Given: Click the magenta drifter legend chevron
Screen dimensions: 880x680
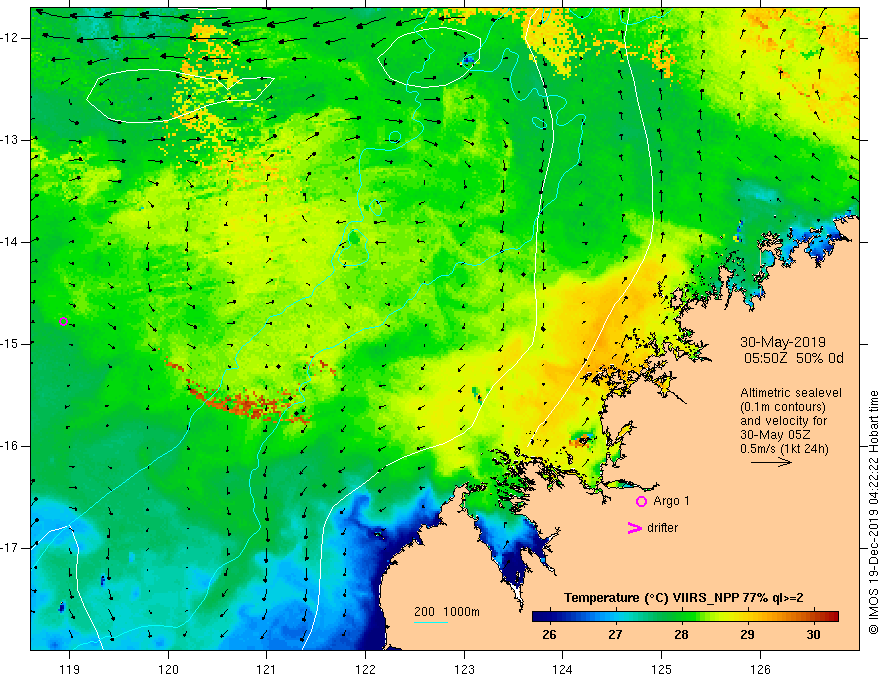Looking at the screenshot, I should click(x=633, y=528).
